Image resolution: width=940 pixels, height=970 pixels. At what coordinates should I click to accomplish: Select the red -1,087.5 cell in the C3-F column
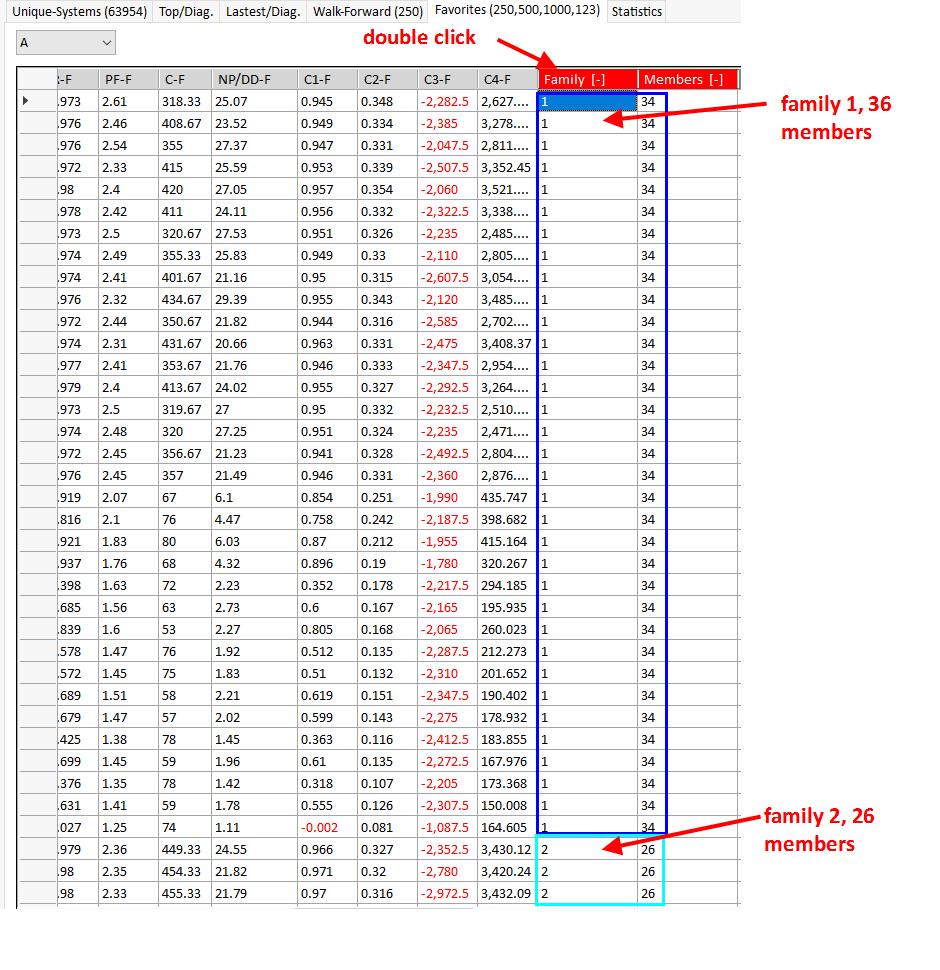(447, 827)
